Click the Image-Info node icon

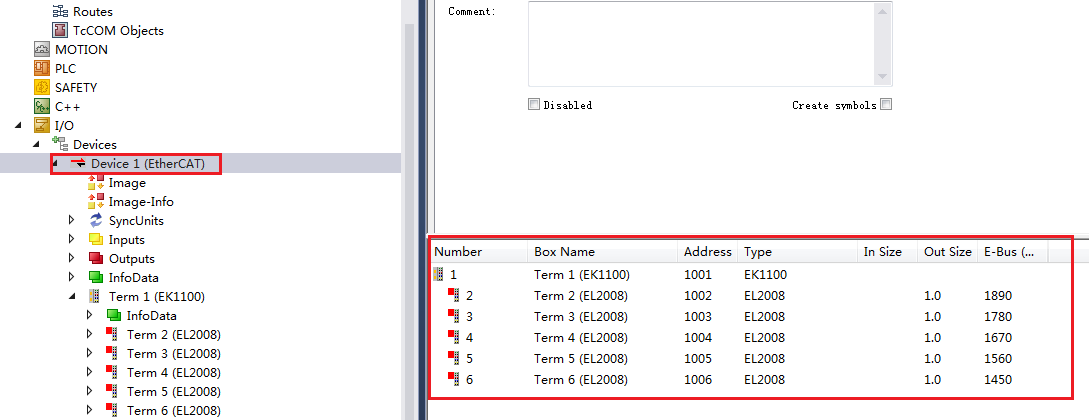coord(96,201)
